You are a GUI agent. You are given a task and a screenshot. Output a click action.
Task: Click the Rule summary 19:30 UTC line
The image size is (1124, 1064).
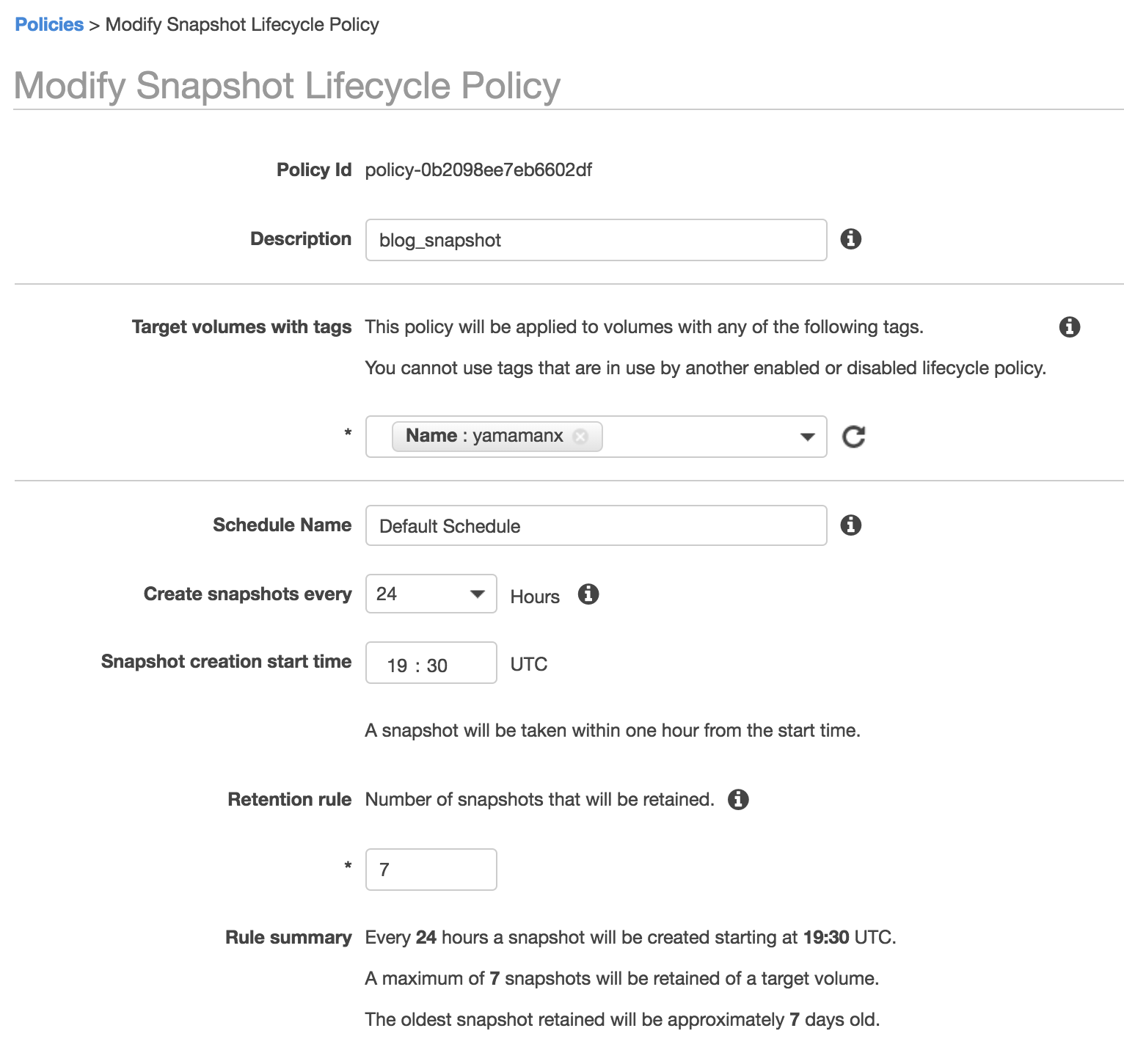point(631,938)
